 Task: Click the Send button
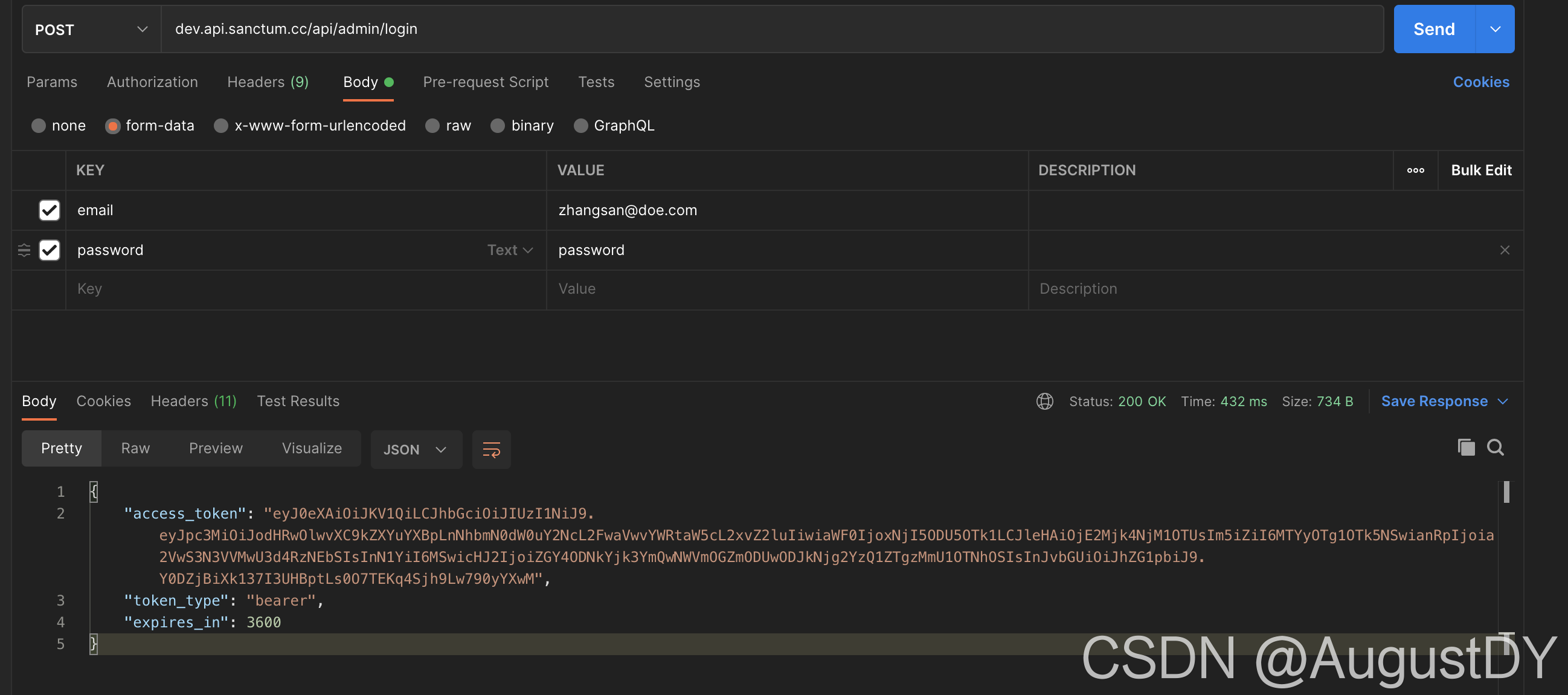[1433, 29]
